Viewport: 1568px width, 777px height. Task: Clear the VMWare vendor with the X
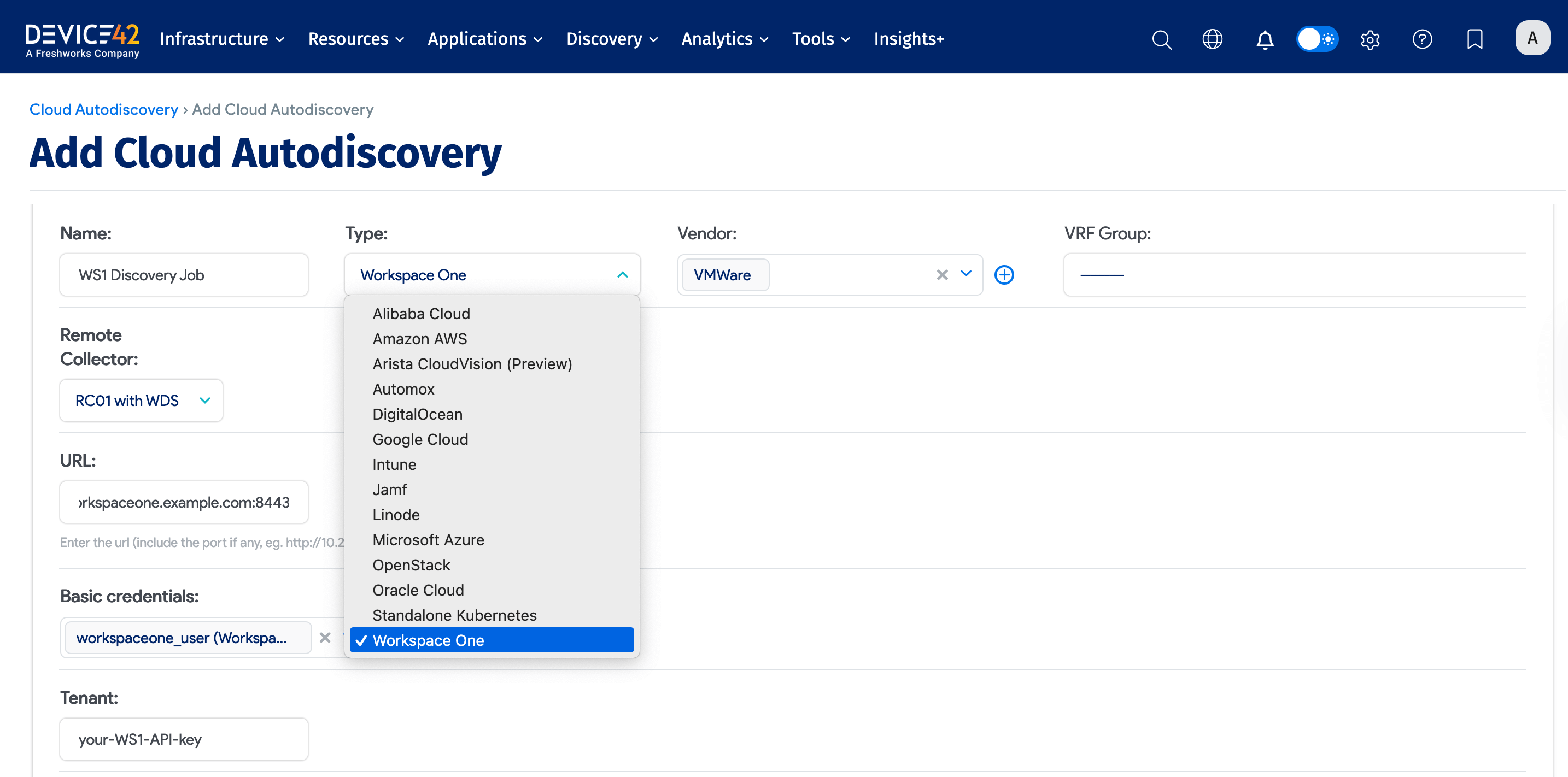click(x=942, y=274)
